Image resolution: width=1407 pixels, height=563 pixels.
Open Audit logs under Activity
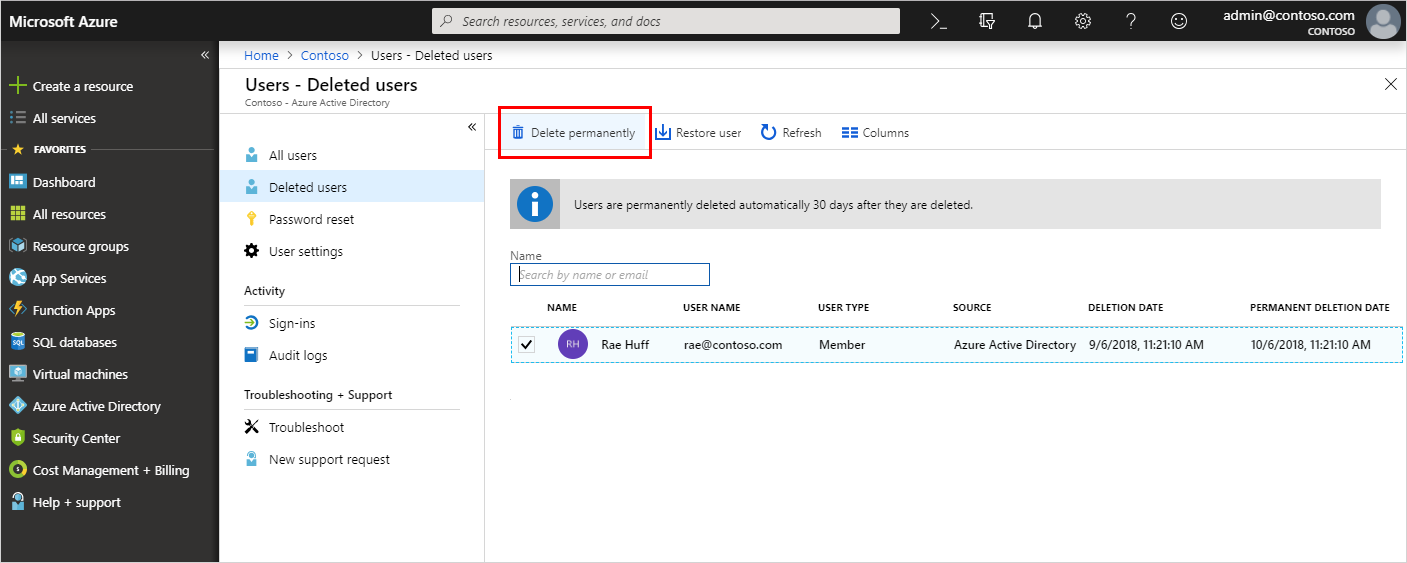tap(298, 355)
